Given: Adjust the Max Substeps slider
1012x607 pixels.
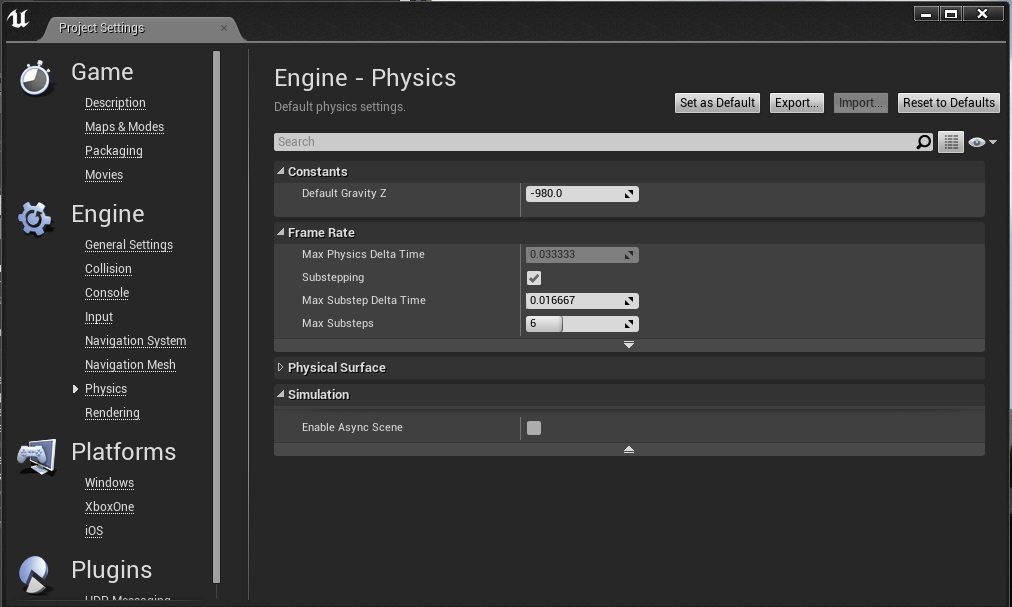Looking at the screenshot, I should [x=570, y=323].
